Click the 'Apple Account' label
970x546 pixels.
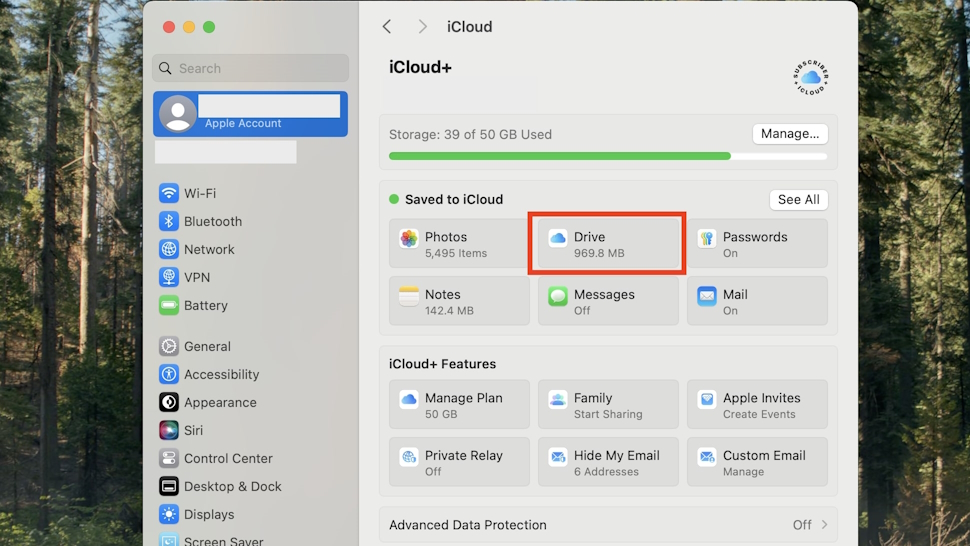(243, 123)
